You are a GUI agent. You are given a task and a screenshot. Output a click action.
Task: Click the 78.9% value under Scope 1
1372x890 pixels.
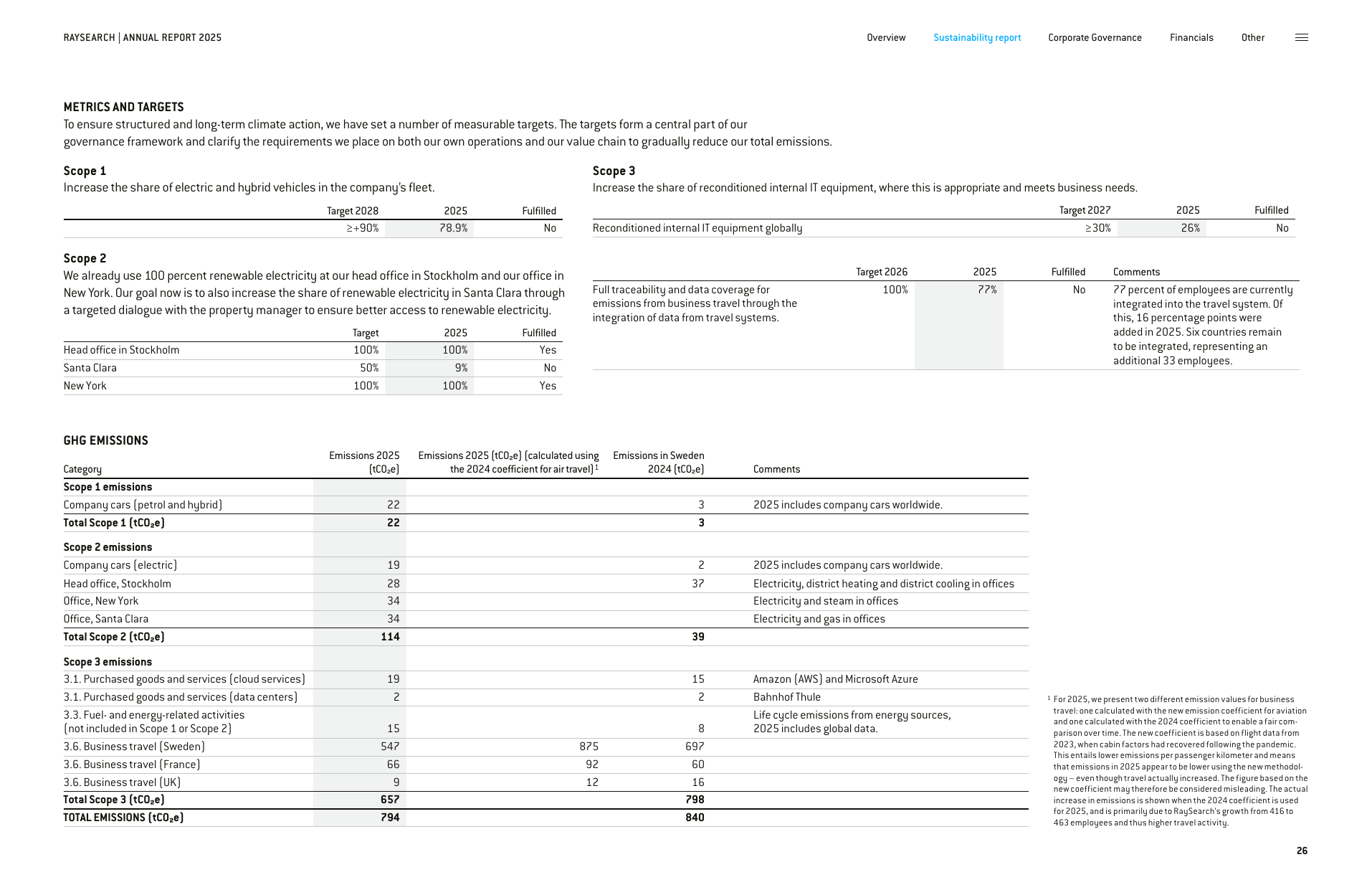point(453,228)
